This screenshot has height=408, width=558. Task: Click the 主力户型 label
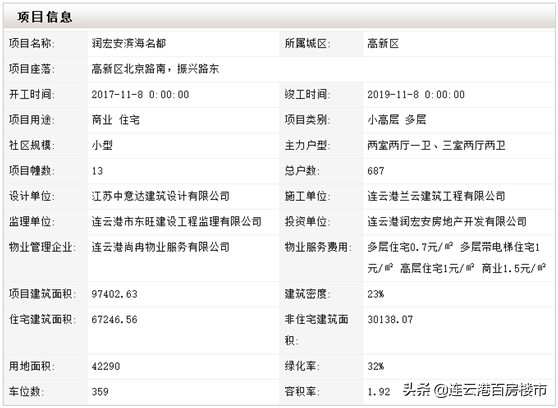pyautogui.click(x=307, y=145)
